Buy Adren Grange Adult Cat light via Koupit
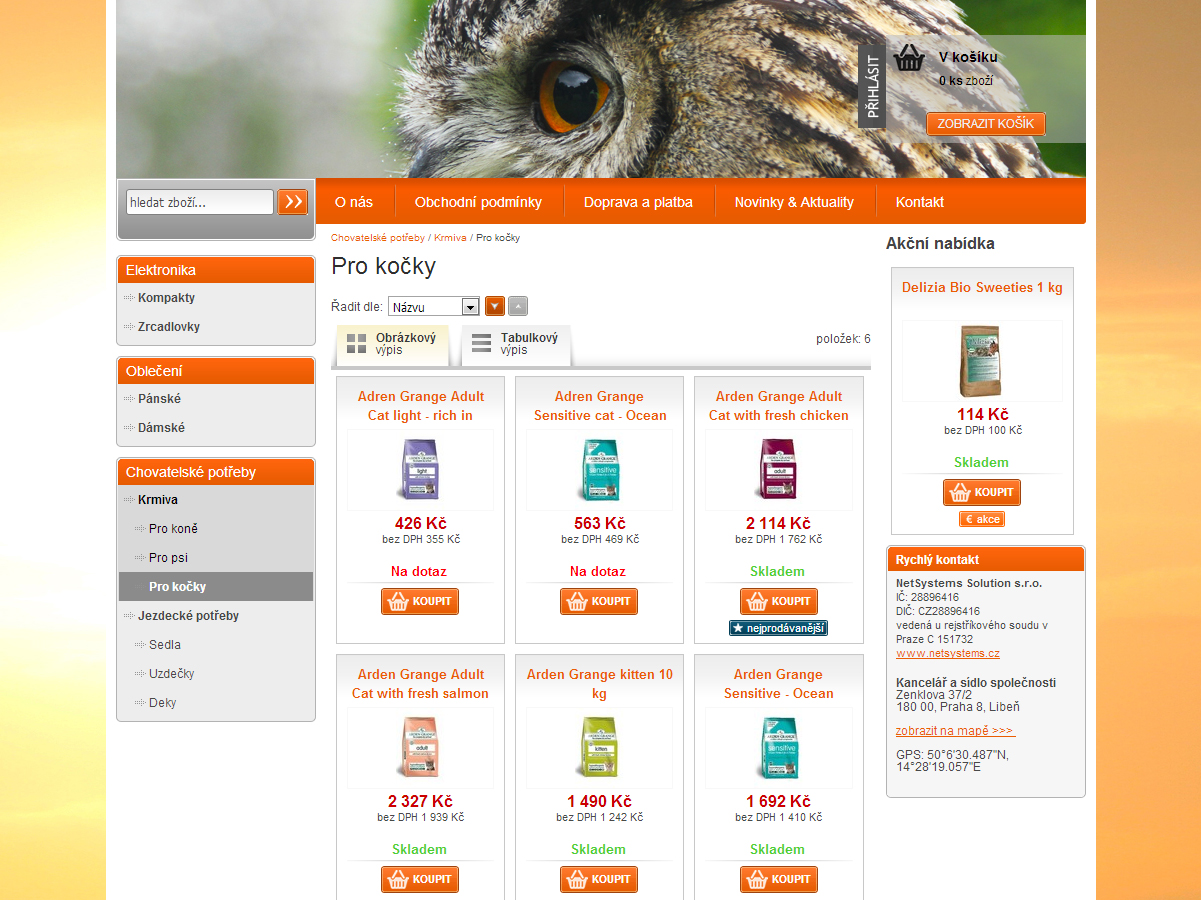Viewport: 1201px width, 900px height. click(420, 601)
